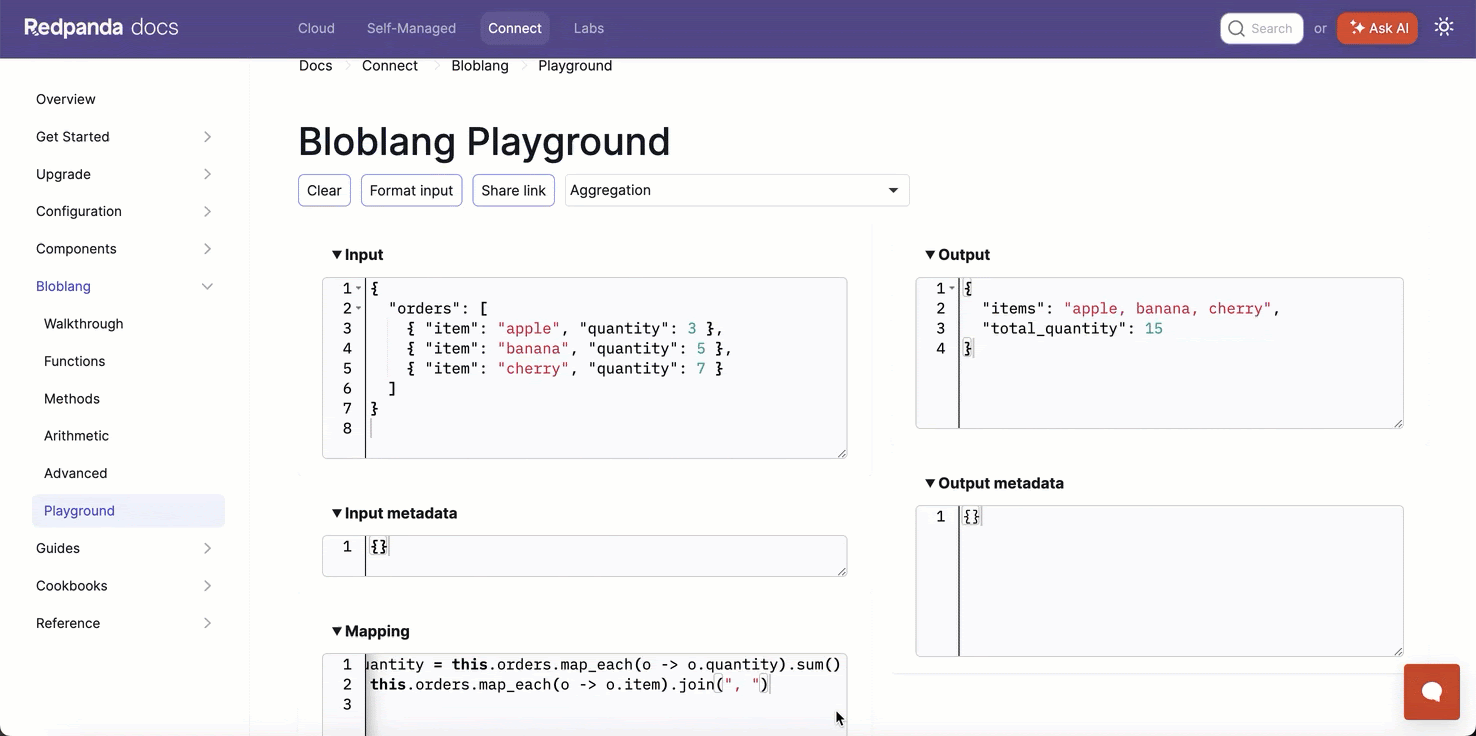Expand the Cookbooks section chevron
The width and height of the screenshot is (1476, 736).
coord(207,586)
